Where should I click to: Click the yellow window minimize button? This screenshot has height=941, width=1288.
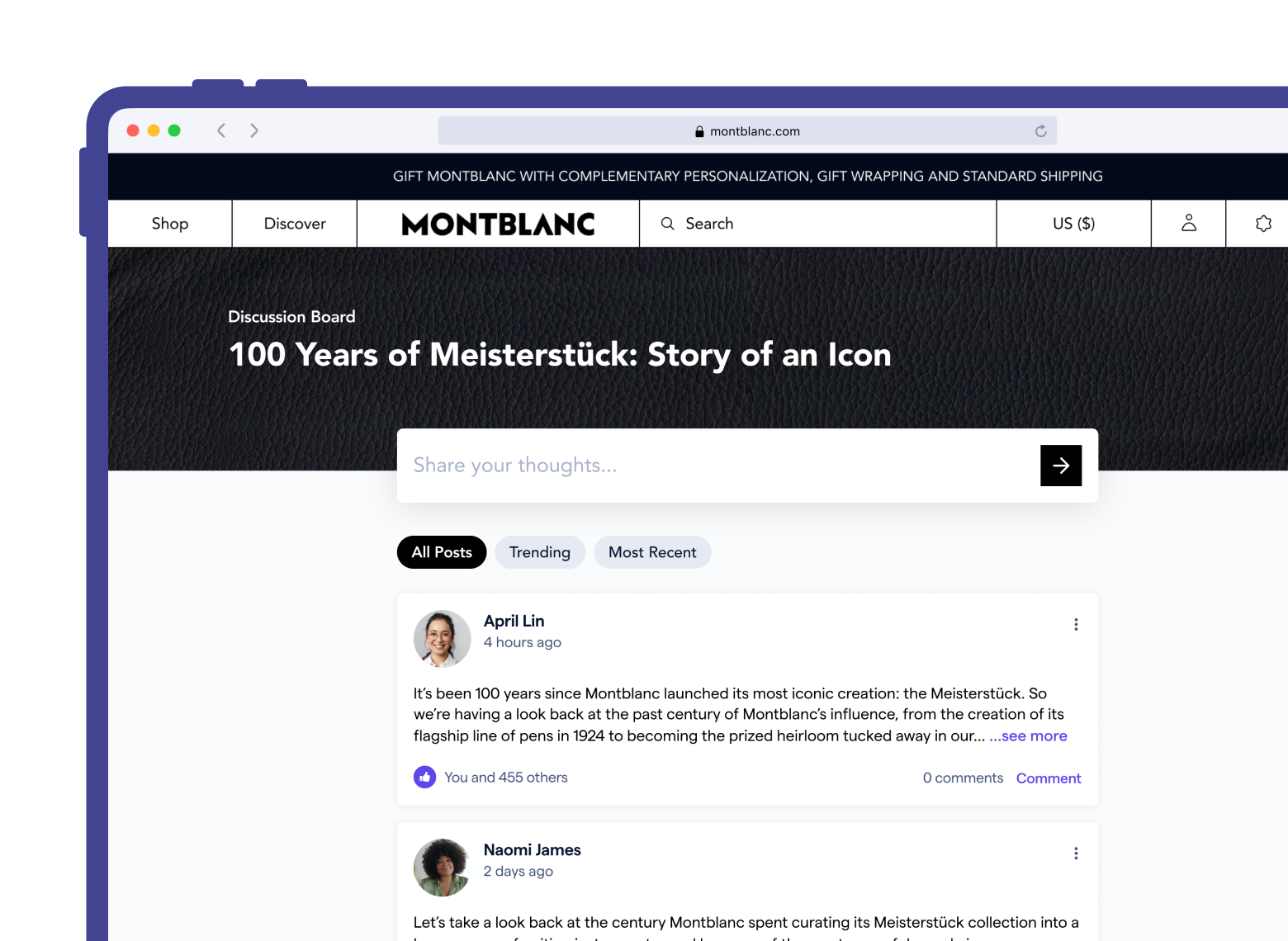click(x=154, y=130)
